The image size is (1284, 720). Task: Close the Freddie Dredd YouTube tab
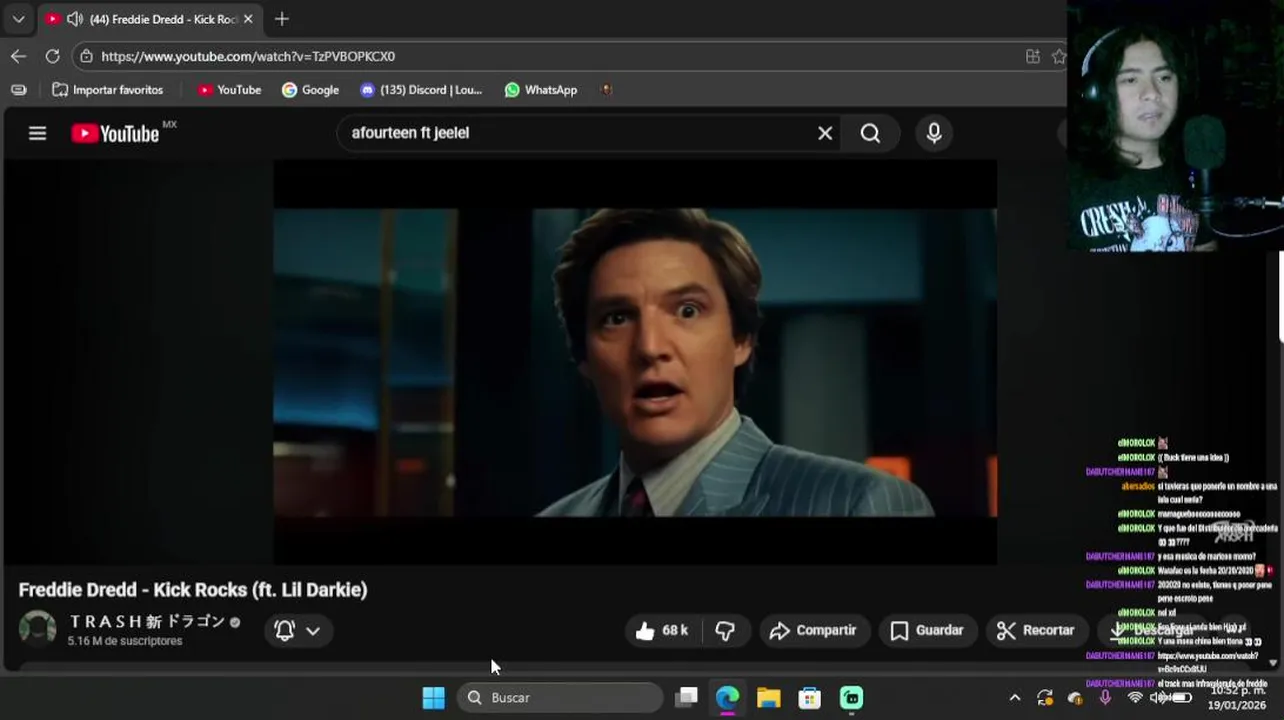click(248, 19)
